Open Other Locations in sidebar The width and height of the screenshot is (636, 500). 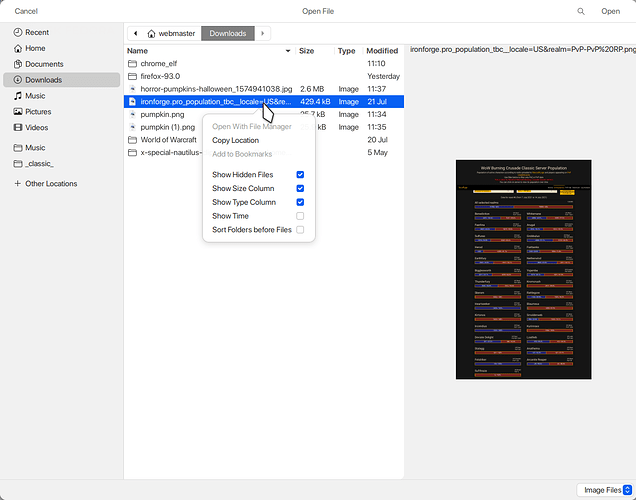click(x=51, y=183)
